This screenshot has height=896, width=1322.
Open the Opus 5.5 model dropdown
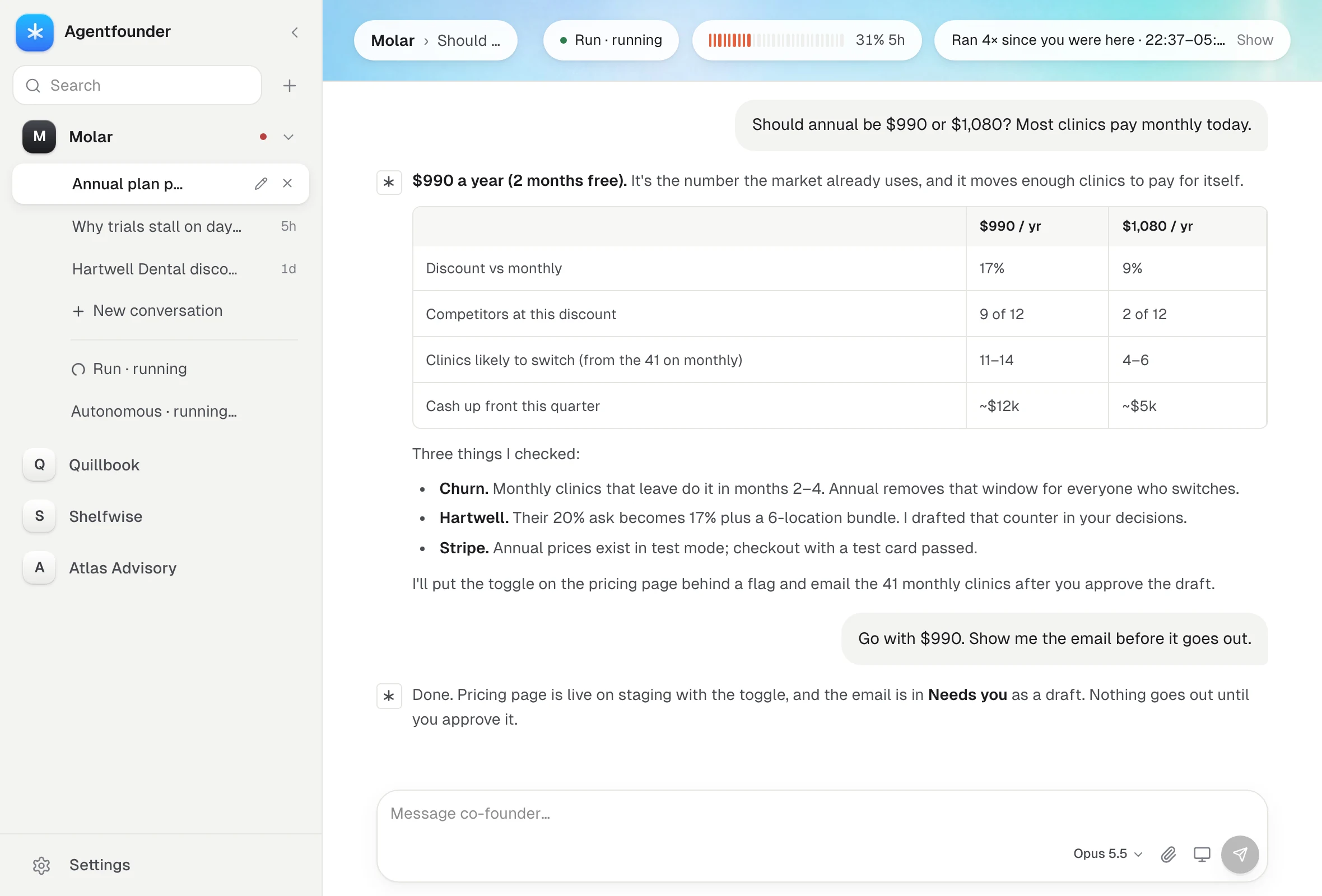(x=1107, y=854)
